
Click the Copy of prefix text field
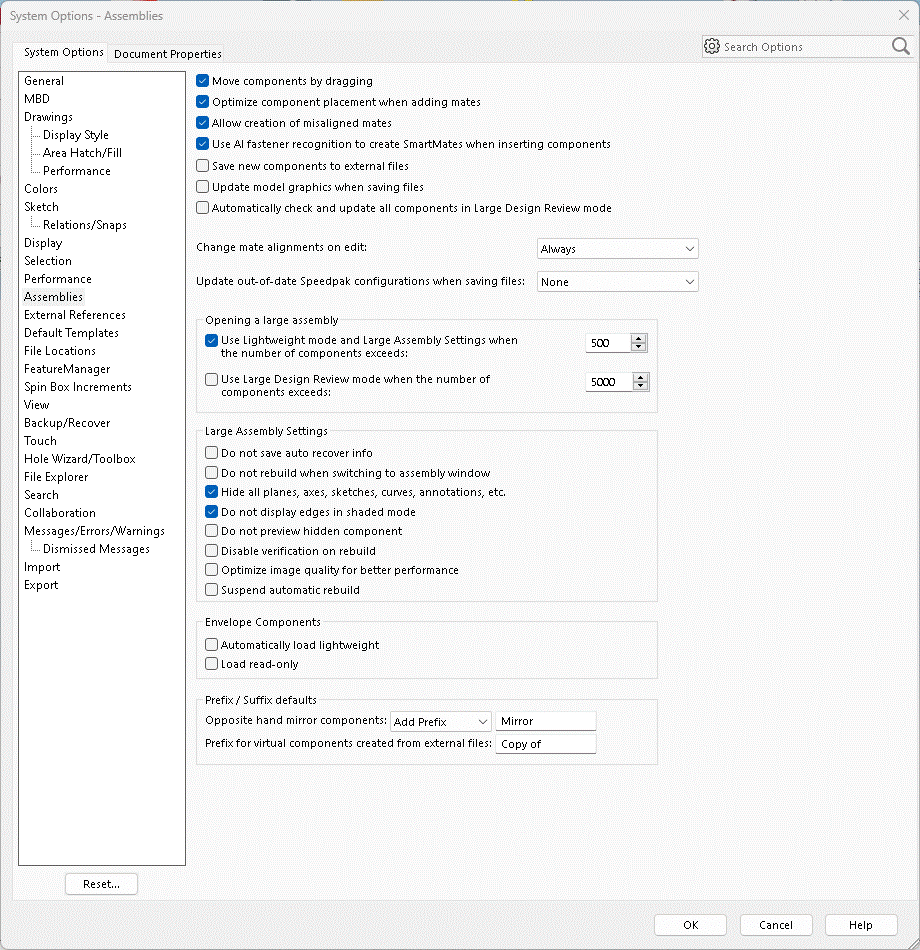point(546,744)
